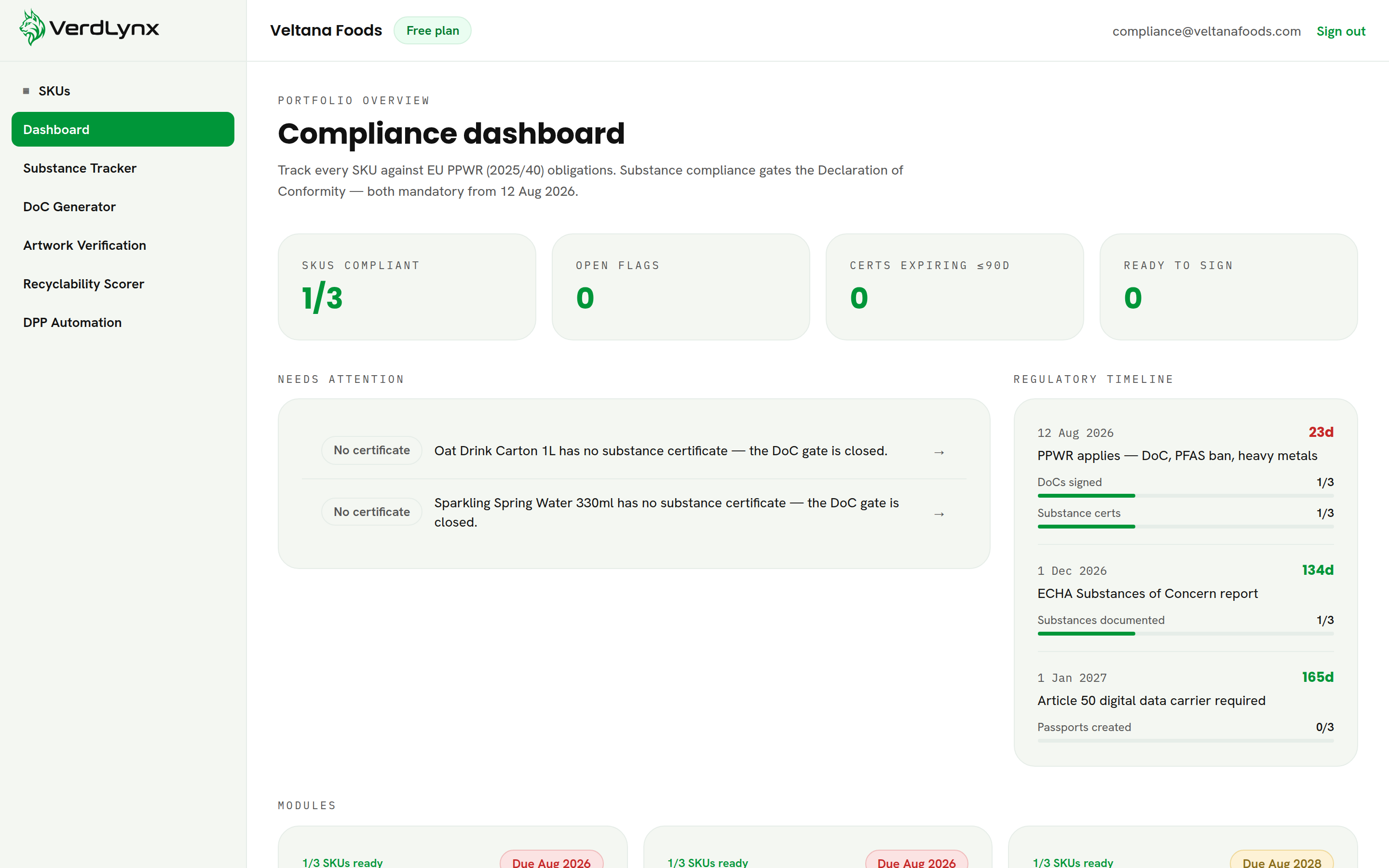Viewport: 1389px width, 868px height.
Task: Click the Substances documented progress bar
Action: [x=1185, y=633]
